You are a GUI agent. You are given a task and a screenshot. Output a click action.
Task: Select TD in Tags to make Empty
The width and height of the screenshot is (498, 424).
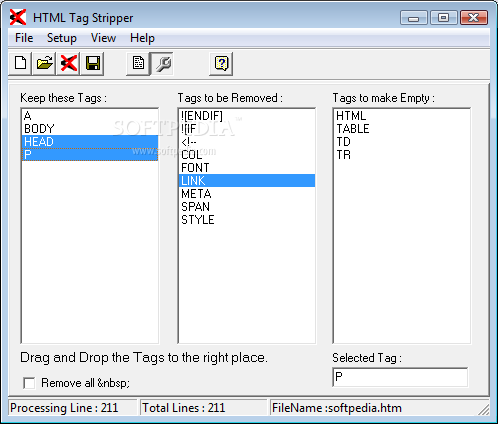point(402,142)
